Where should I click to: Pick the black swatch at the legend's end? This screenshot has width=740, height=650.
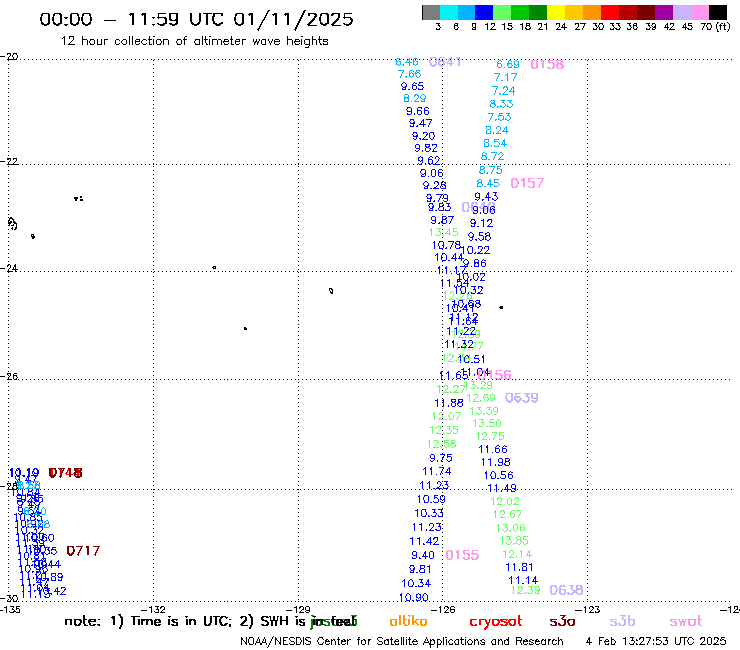[x=718, y=12]
